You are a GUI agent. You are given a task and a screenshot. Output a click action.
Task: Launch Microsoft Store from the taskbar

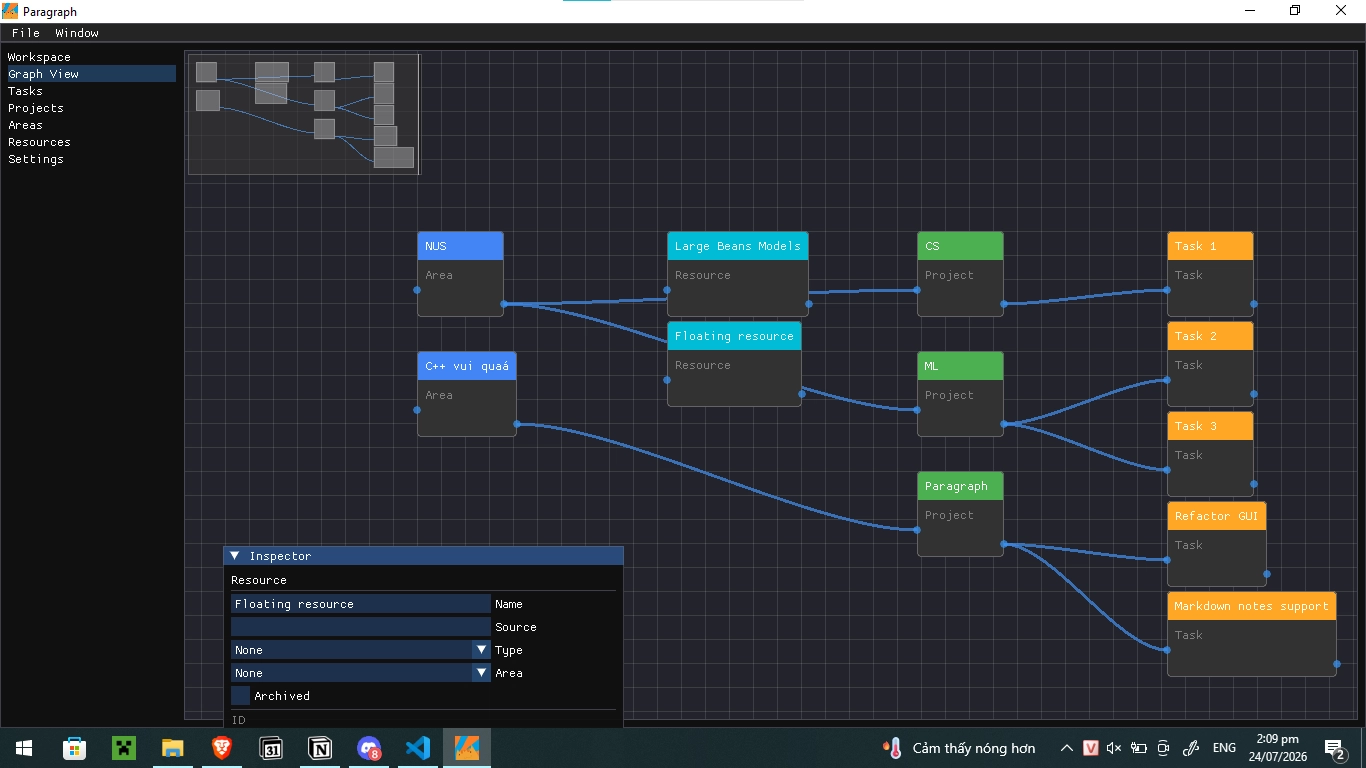pyautogui.click(x=74, y=748)
